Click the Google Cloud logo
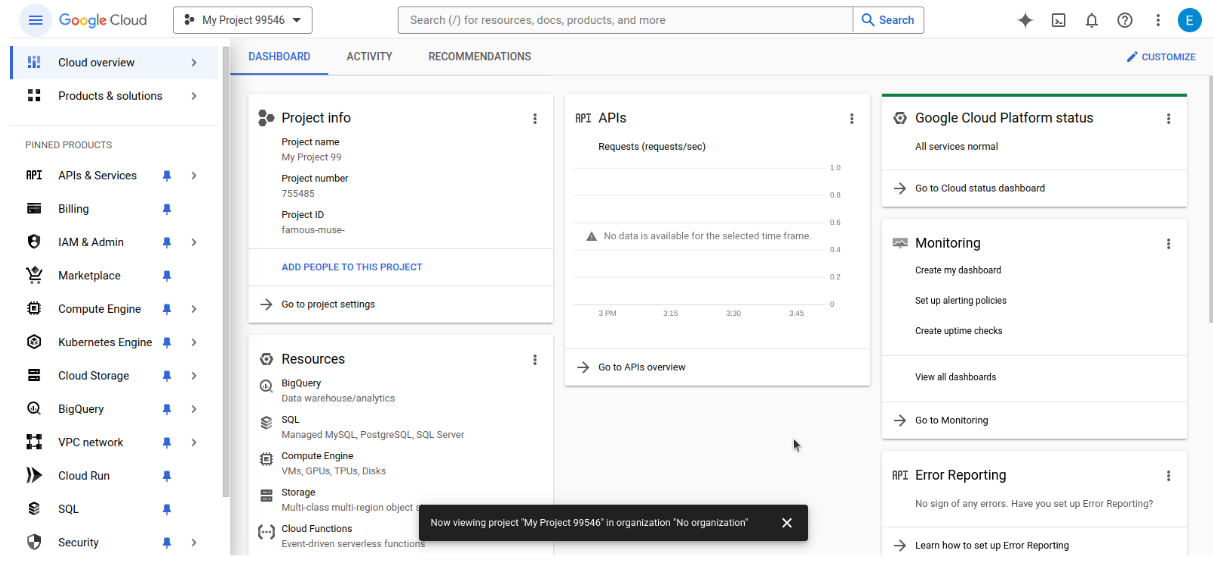The width and height of the screenshot is (1213, 566). tap(103, 20)
